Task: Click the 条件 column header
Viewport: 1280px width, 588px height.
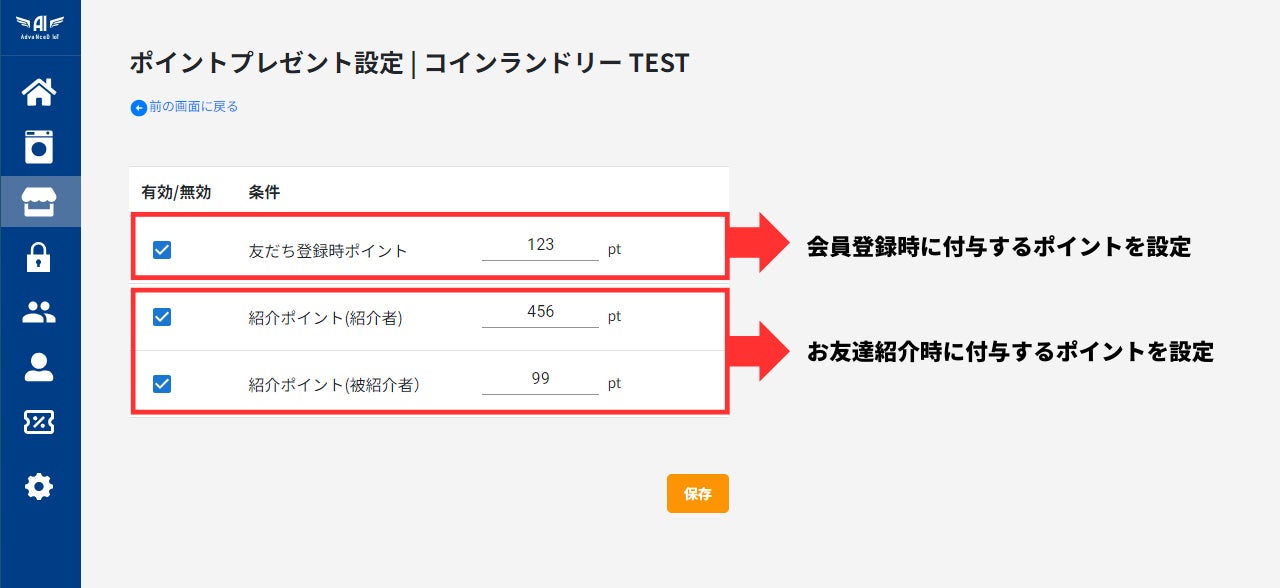Action: (264, 193)
